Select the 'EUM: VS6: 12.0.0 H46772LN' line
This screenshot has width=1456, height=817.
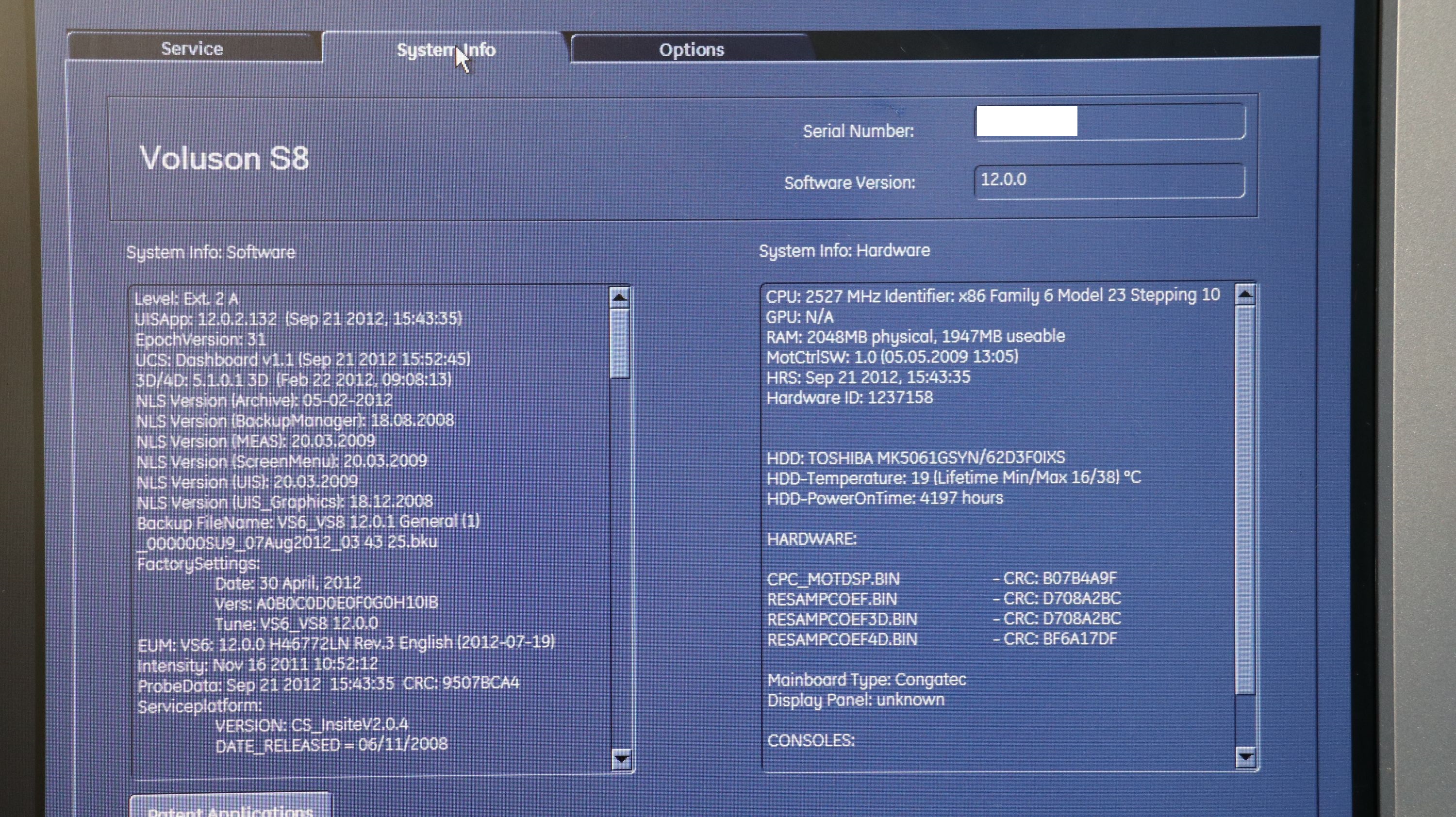[x=347, y=643]
